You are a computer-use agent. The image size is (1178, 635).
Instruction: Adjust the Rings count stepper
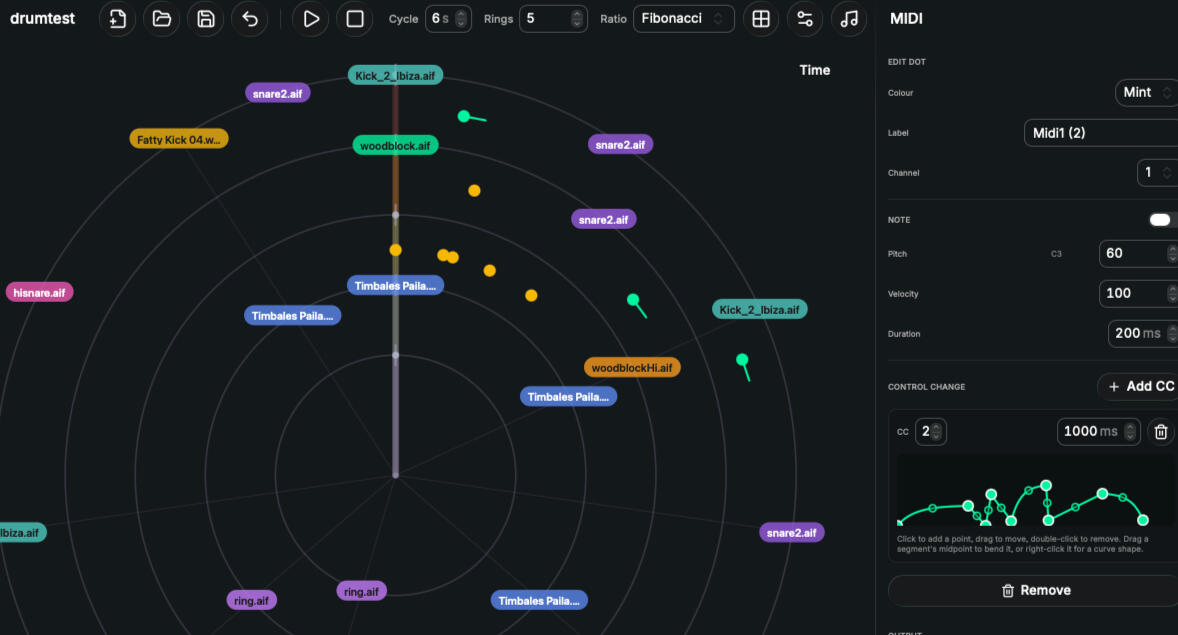coord(576,19)
